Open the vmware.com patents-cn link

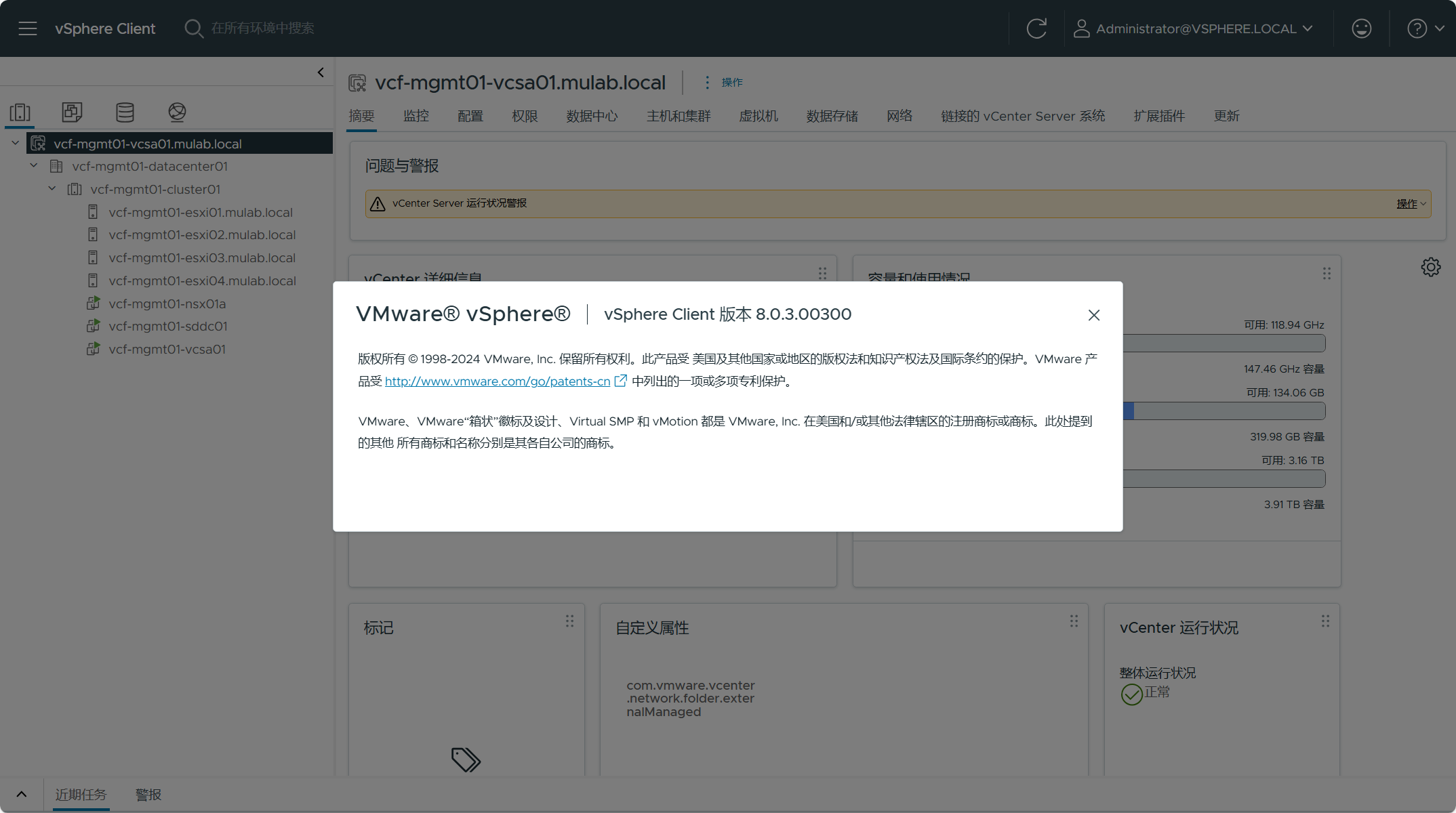498,381
